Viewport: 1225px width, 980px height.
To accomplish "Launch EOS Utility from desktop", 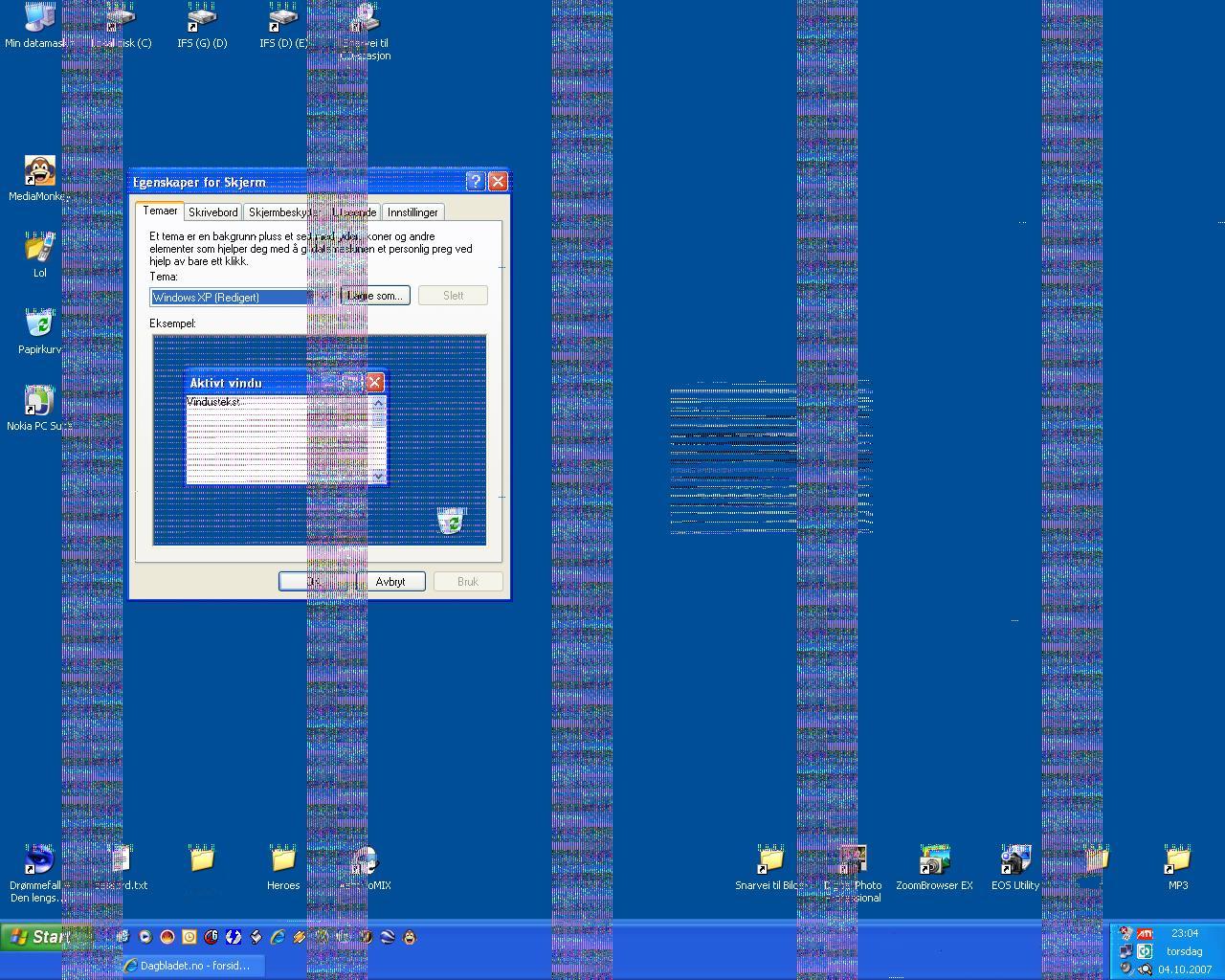I will pyautogui.click(x=1014, y=861).
